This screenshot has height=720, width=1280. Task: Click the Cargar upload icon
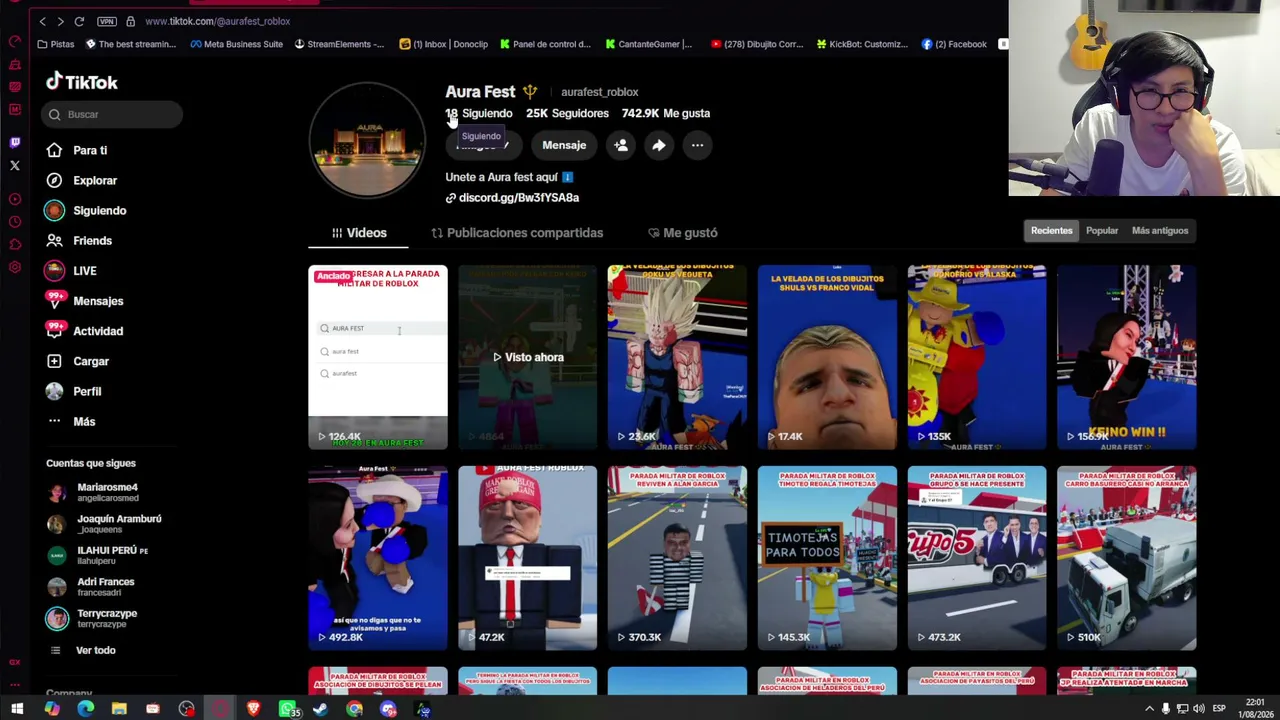point(54,361)
